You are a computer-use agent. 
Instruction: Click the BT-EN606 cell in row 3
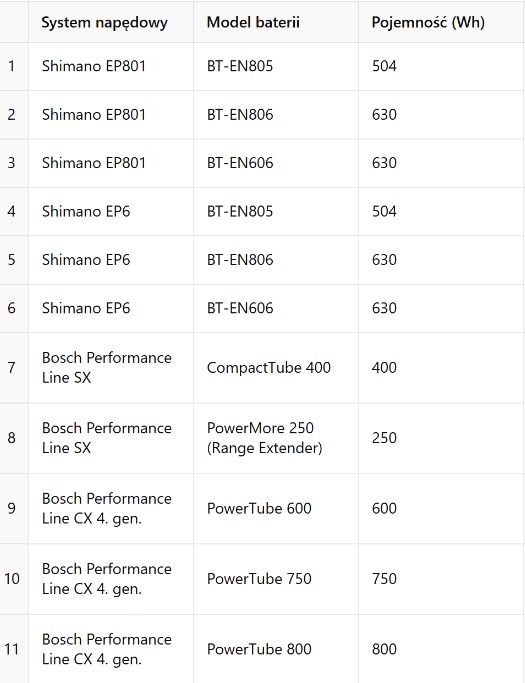(276, 163)
